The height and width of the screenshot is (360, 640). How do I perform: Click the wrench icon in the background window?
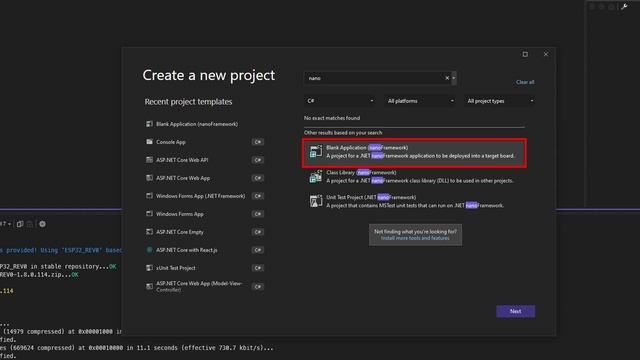click(624, 7)
